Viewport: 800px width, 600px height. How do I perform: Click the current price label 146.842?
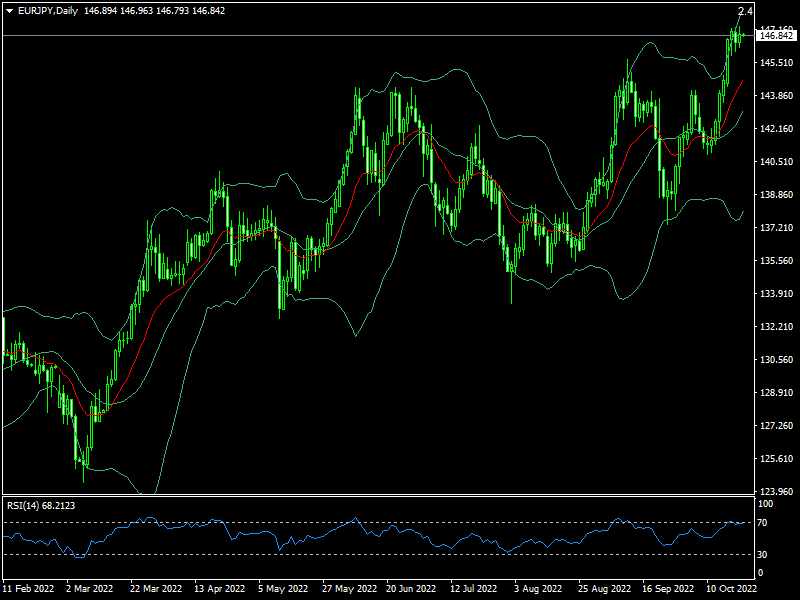[777, 35]
